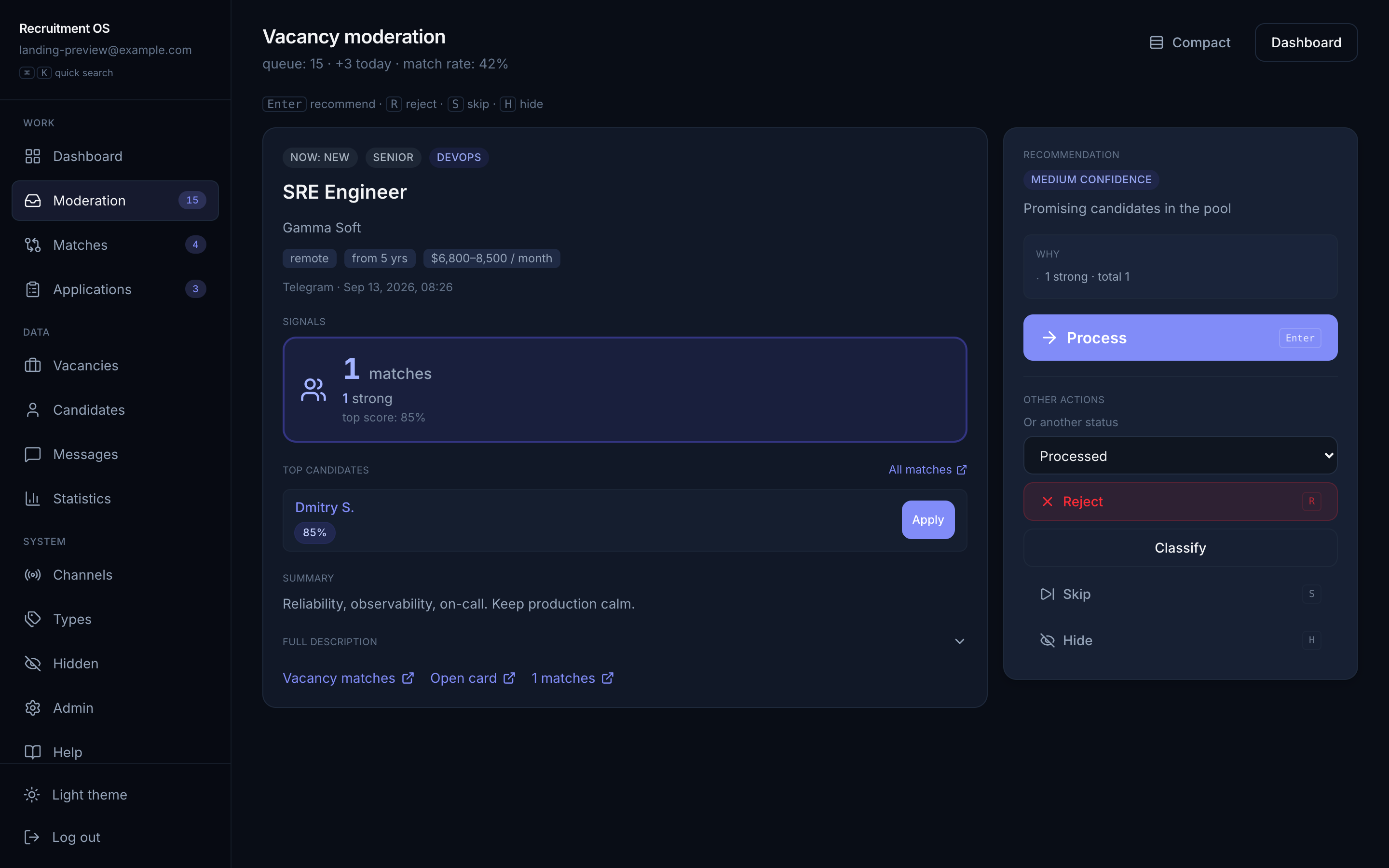The image size is (1389, 868).
Task: Open the Processed status dropdown
Action: click(1180, 456)
